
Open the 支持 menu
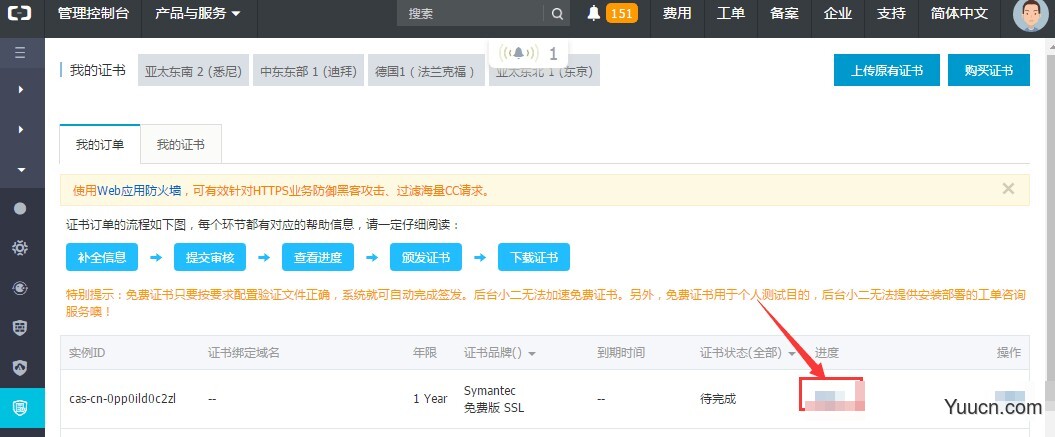(892, 13)
